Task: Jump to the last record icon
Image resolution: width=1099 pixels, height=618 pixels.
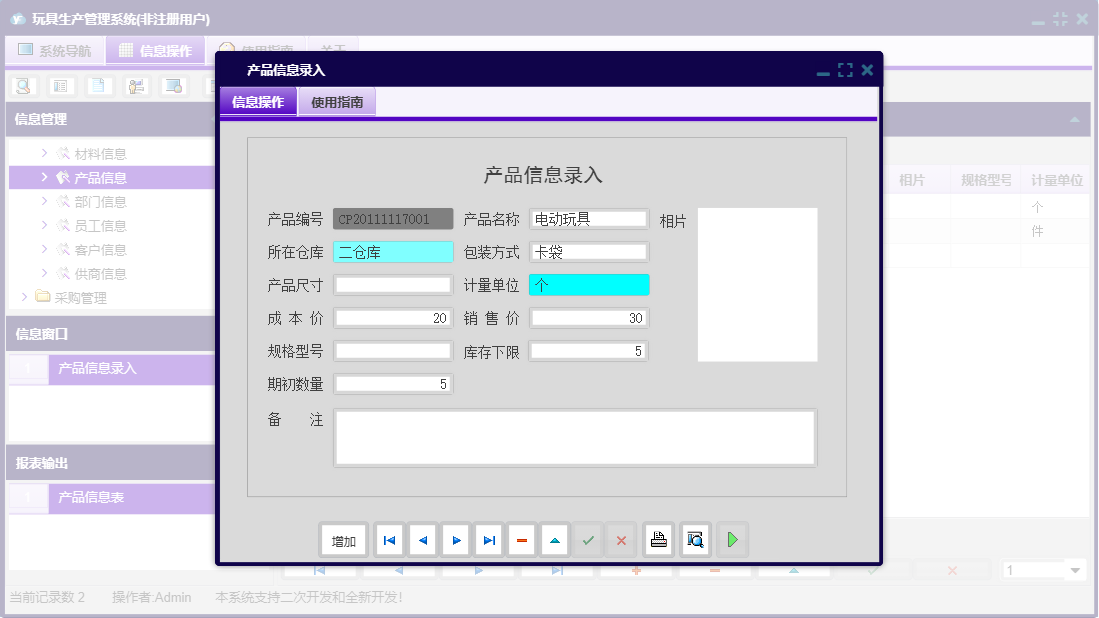Action: coord(489,539)
